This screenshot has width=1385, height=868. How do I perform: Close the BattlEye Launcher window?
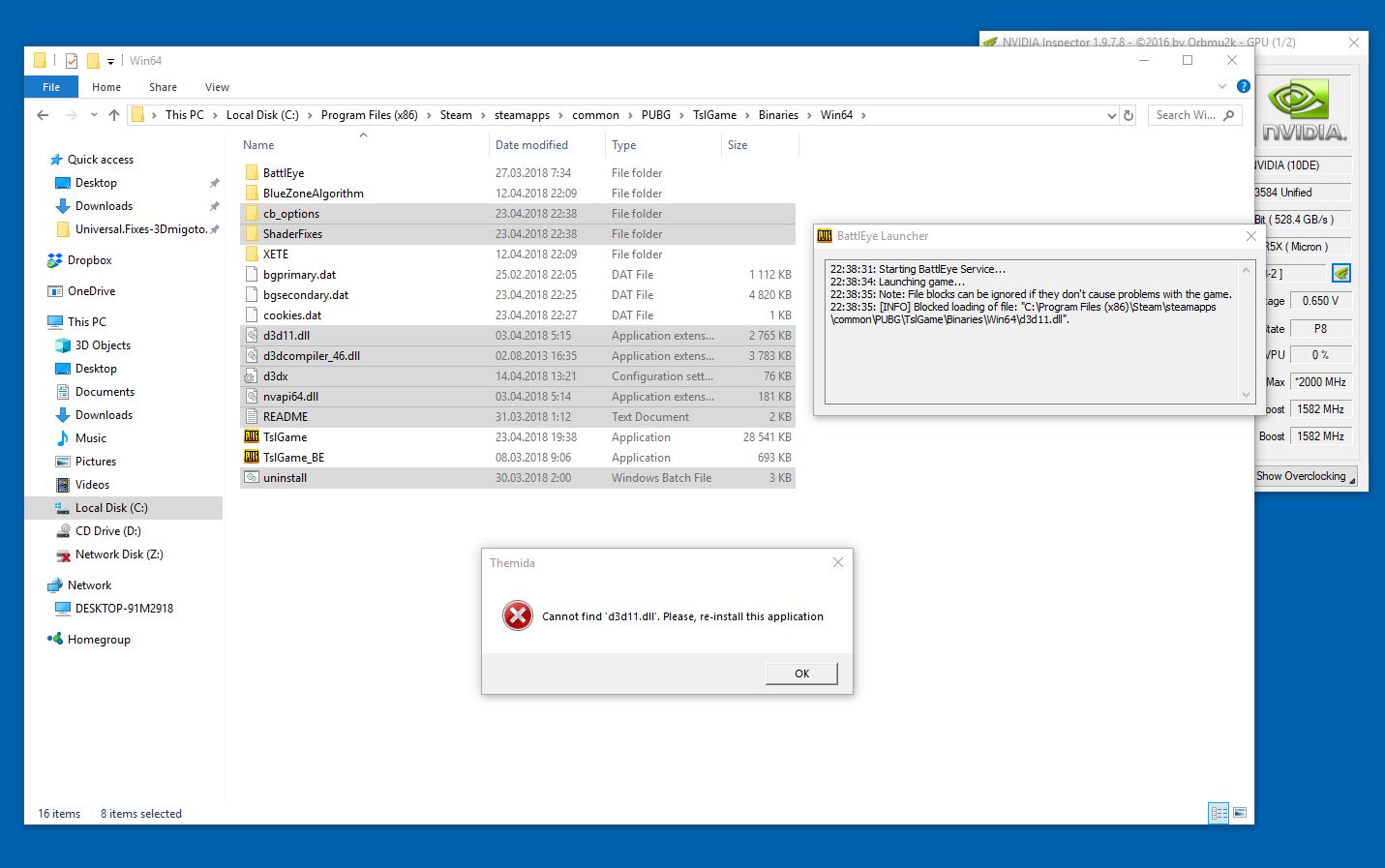(1250, 236)
